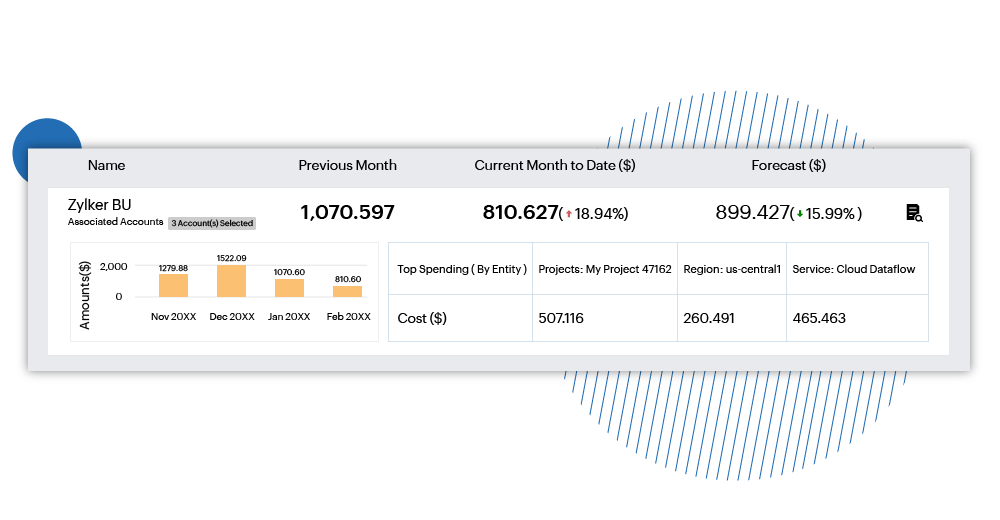This screenshot has width=1000, height=520.
Task: Click the Cost ($) row label
Action: pyautogui.click(x=422, y=318)
